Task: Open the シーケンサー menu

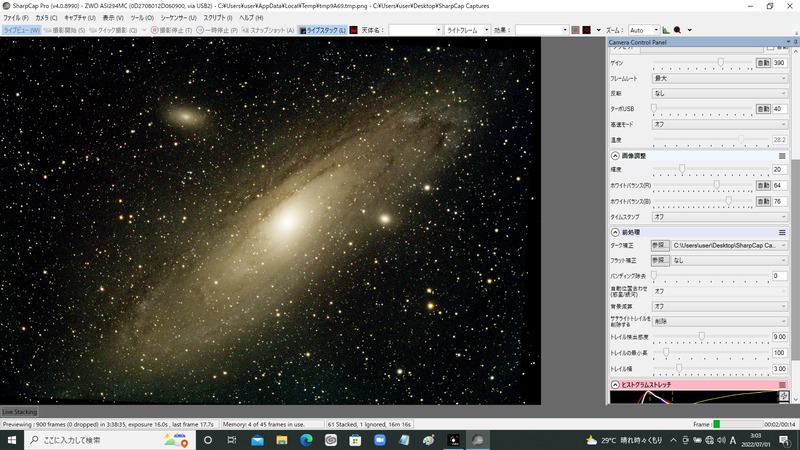Action: (x=178, y=18)
